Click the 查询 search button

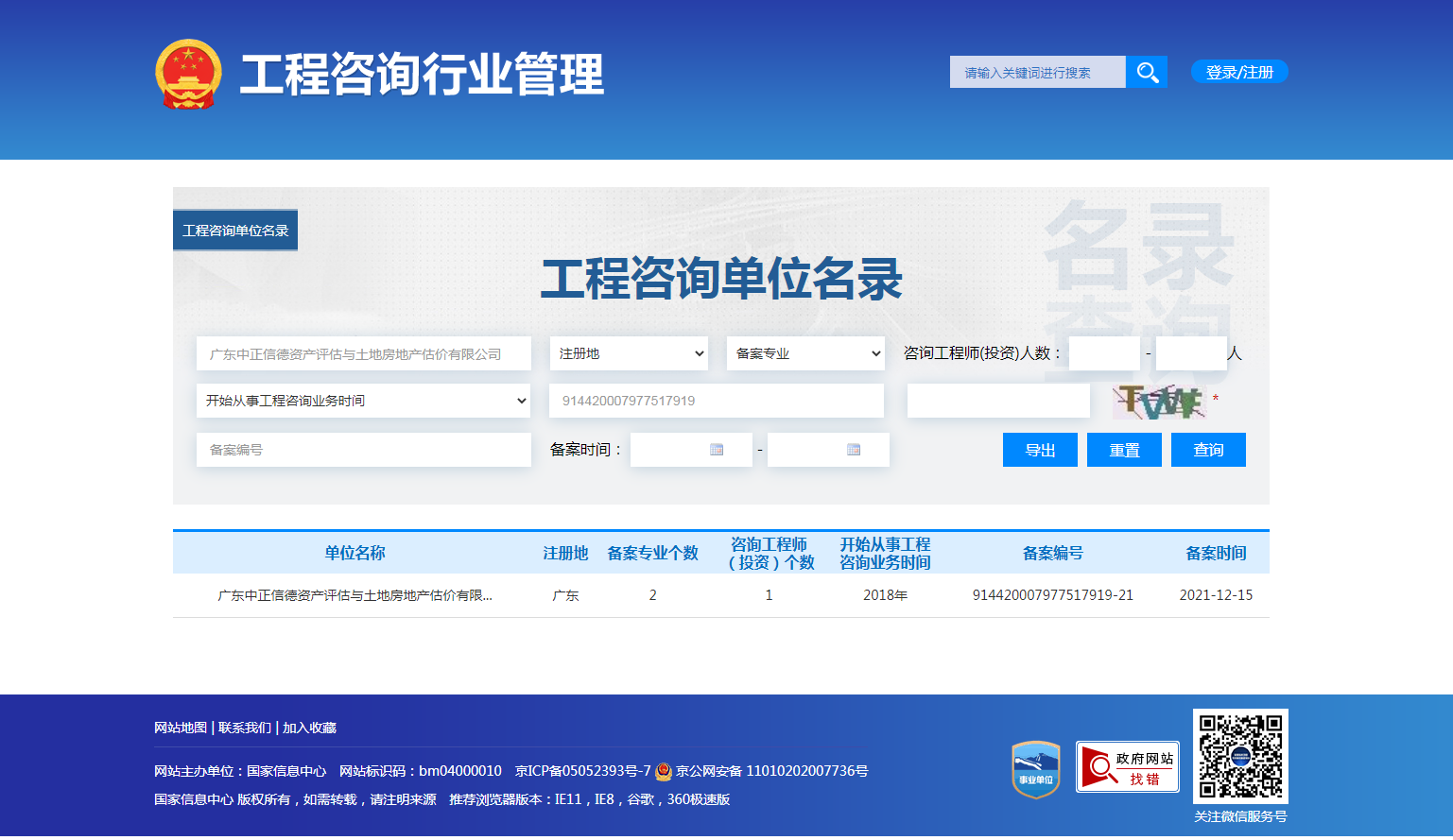click(1207, 450)
